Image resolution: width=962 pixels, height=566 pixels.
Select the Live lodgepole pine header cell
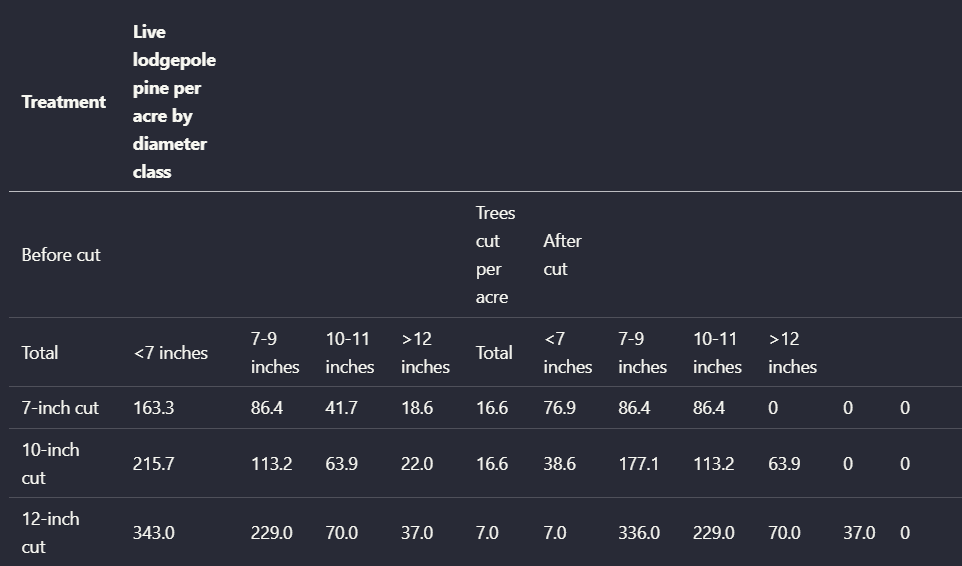click(x=174, y=102)
